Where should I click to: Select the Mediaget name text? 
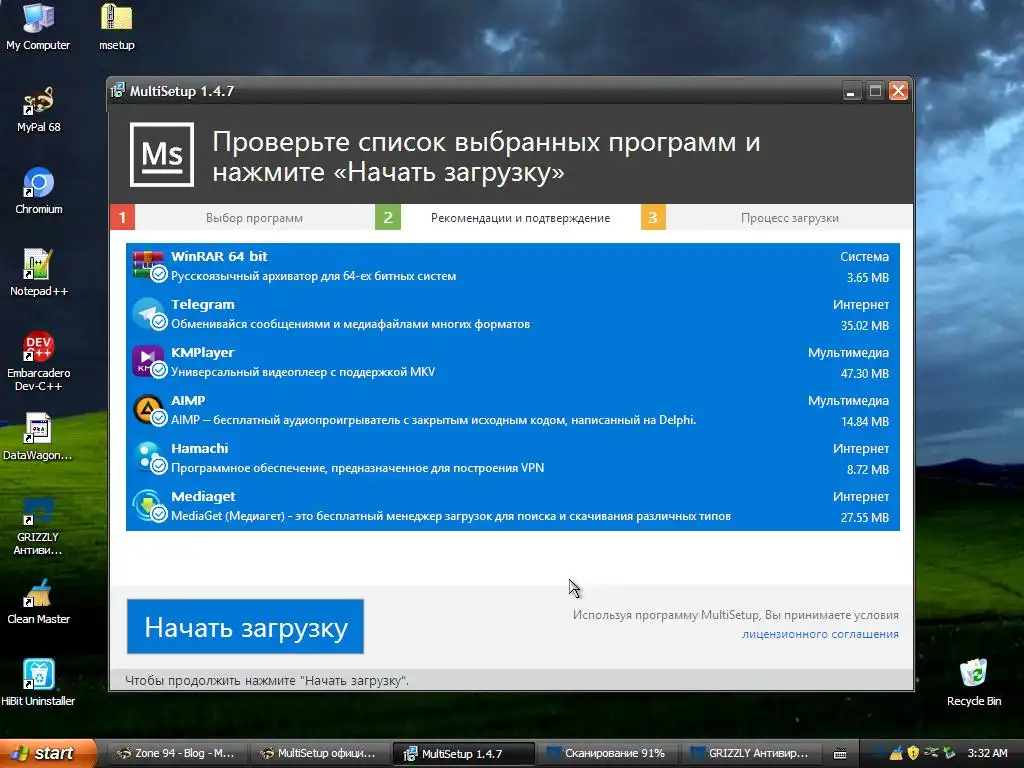pos(203,496)
